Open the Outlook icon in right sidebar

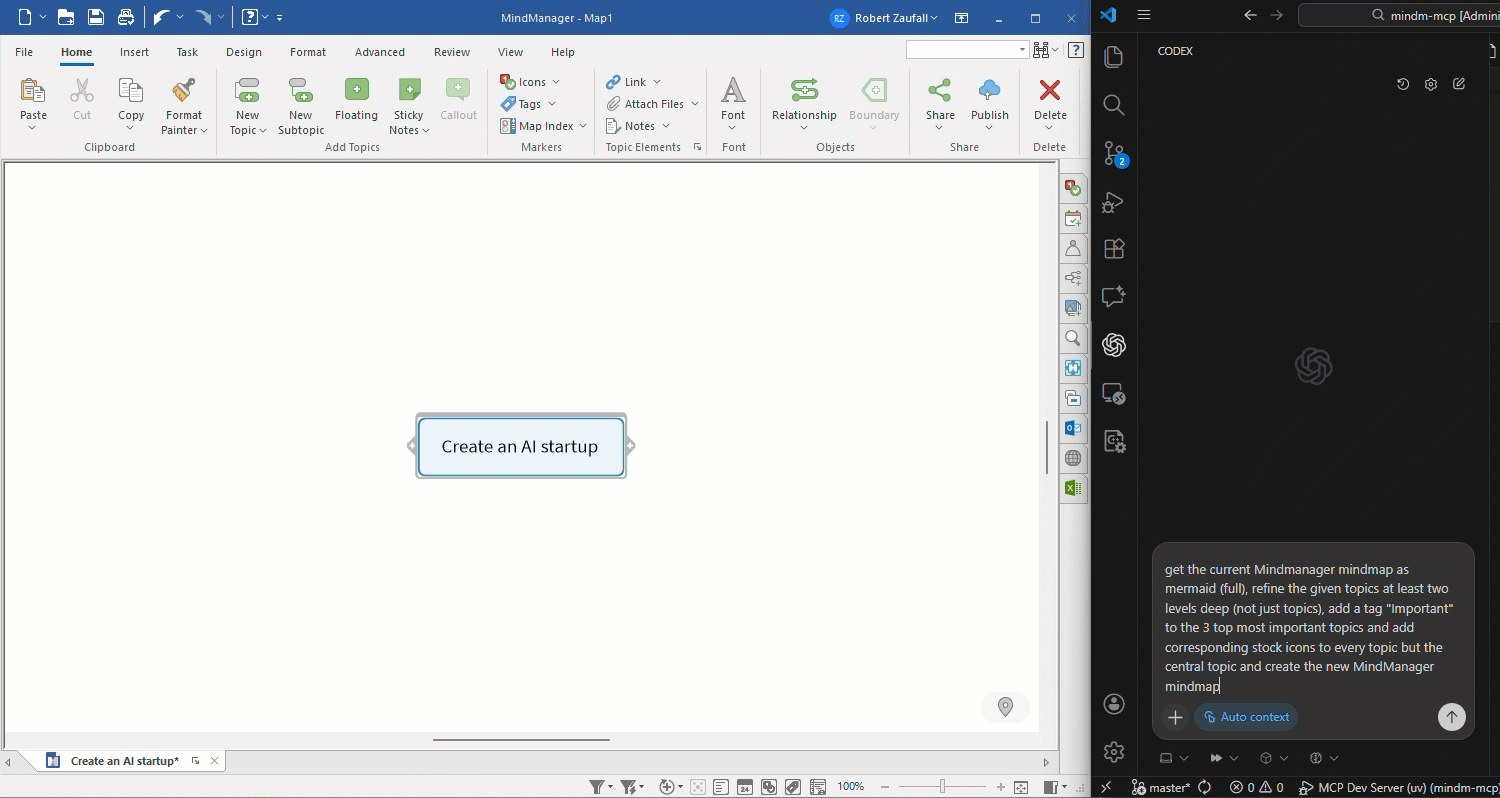click(1073, 427)
